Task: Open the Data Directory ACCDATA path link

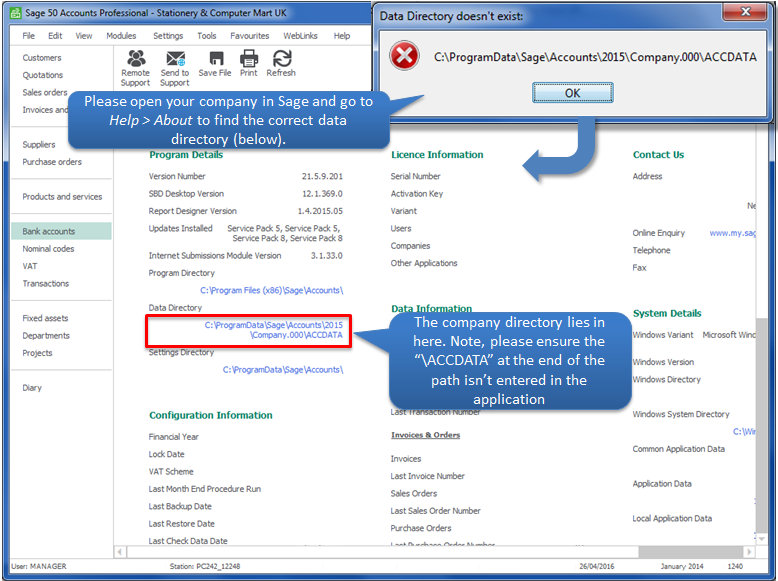Action: pos(274,330)
